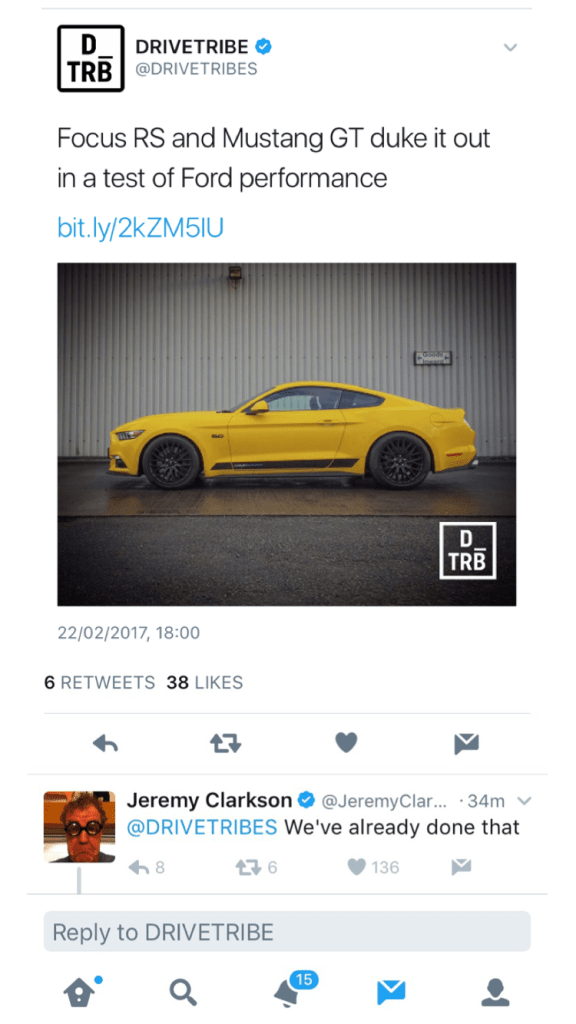The image size is (576, 1024).
Task: Open the Messages tab
Action: click(391, 993)
